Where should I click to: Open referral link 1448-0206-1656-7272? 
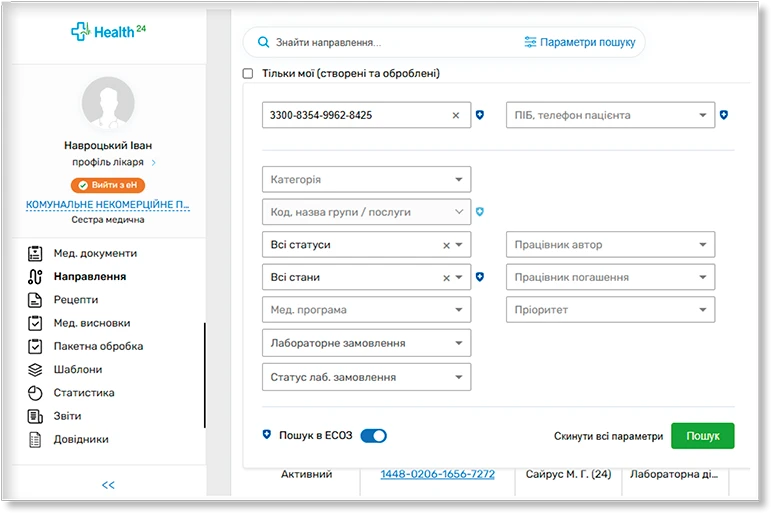pyautogui.click(x=437, y=474)
